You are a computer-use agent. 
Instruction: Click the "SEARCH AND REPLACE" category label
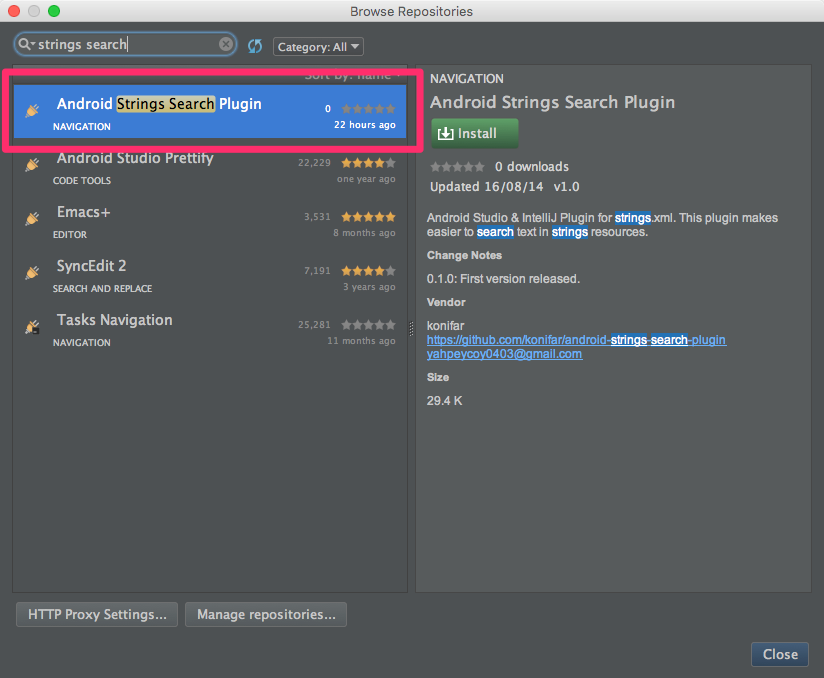click(102, 289)
